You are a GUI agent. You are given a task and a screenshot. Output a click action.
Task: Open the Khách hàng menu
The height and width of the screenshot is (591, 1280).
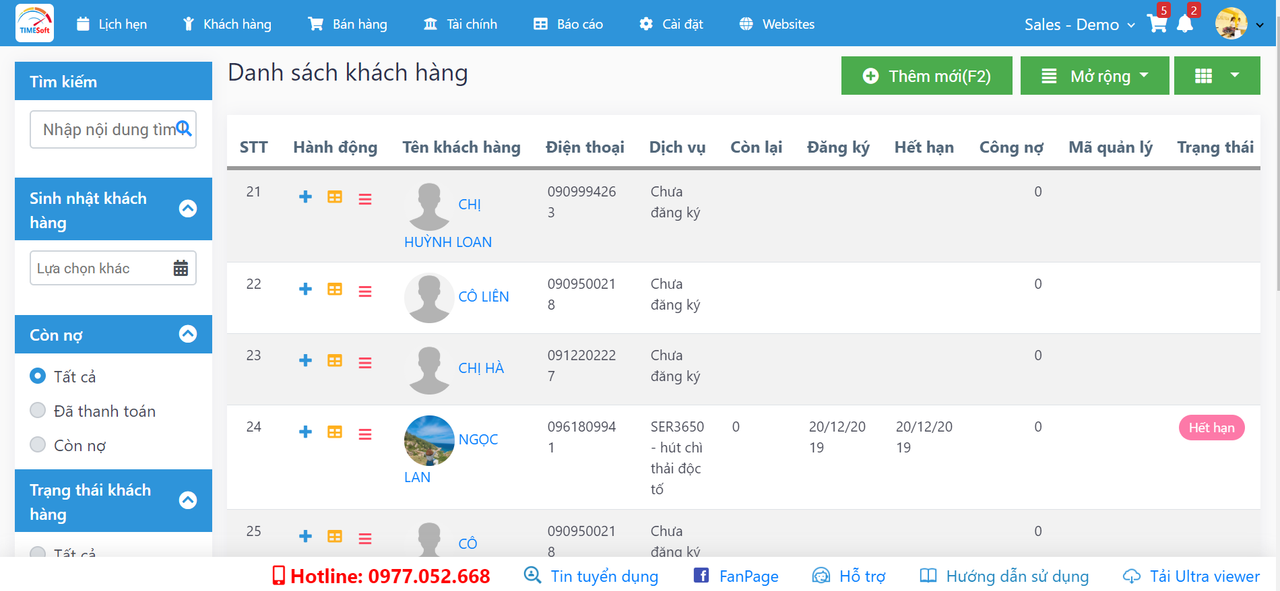pyautogui.click(x=226, y=24)
